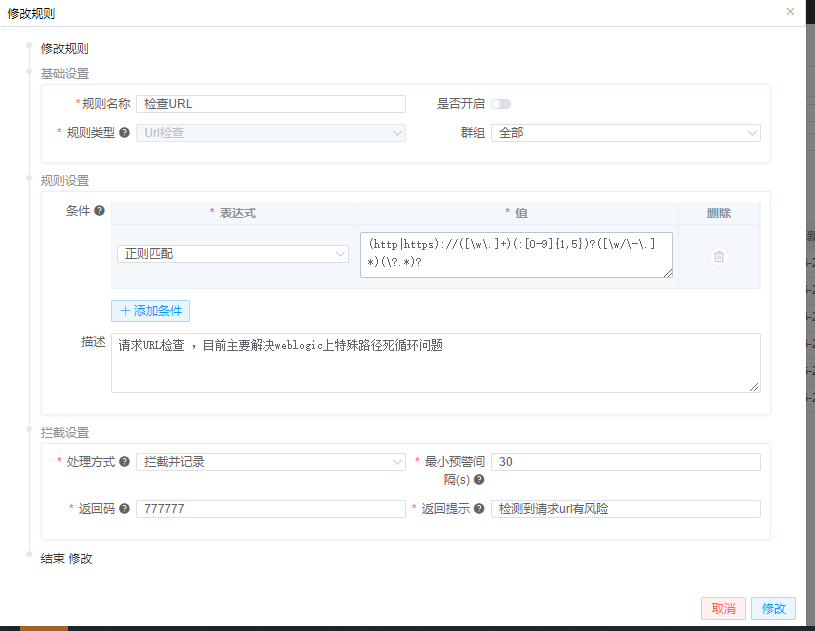Focus the 返回提示 input field

point(626,508)
